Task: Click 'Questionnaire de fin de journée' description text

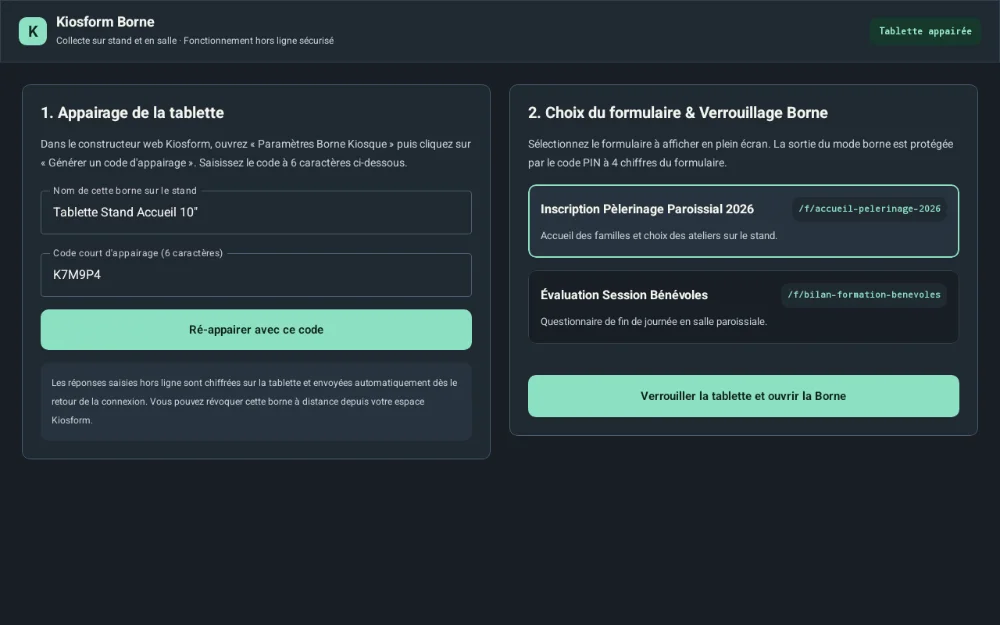Action: (654, 321)
